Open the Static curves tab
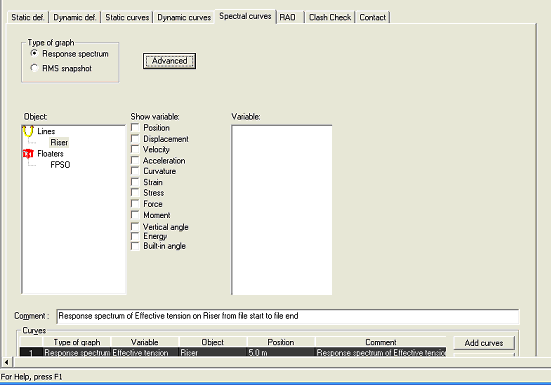This screenshot has height=387, width=551. click(x=127, y=17)
